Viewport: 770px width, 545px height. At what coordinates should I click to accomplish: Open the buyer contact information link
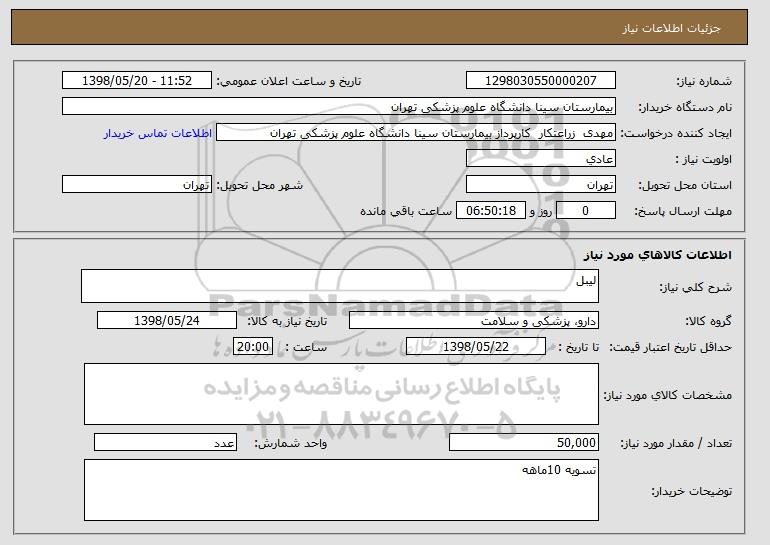point(158,133)
